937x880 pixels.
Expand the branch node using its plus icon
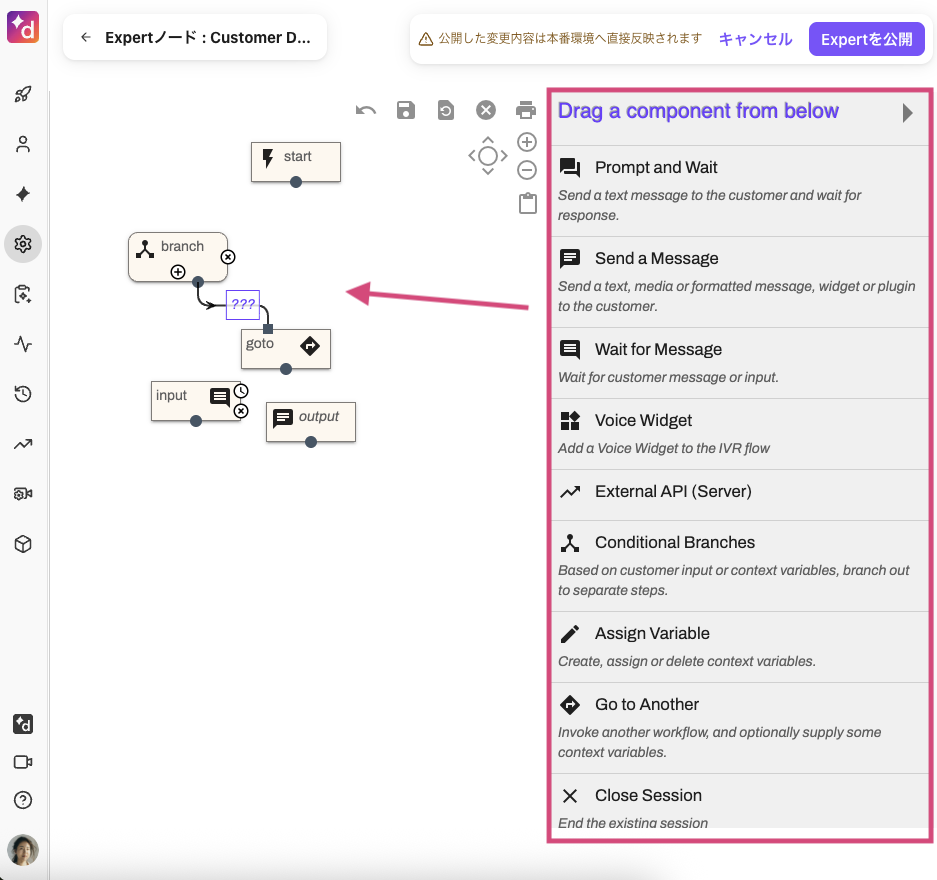click(178, 273)
